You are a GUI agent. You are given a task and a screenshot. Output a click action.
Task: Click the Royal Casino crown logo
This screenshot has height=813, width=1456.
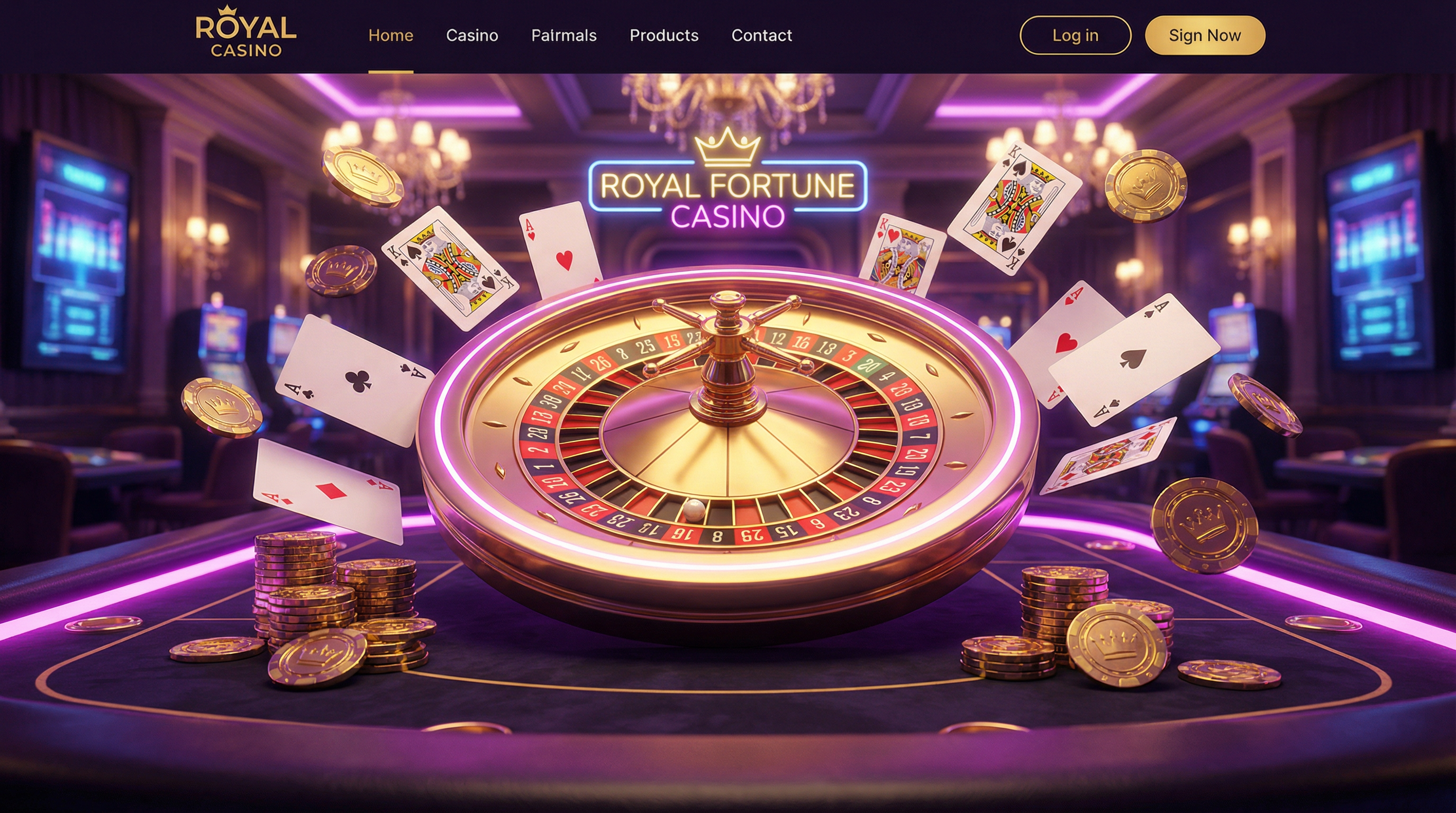click(246, 32)
